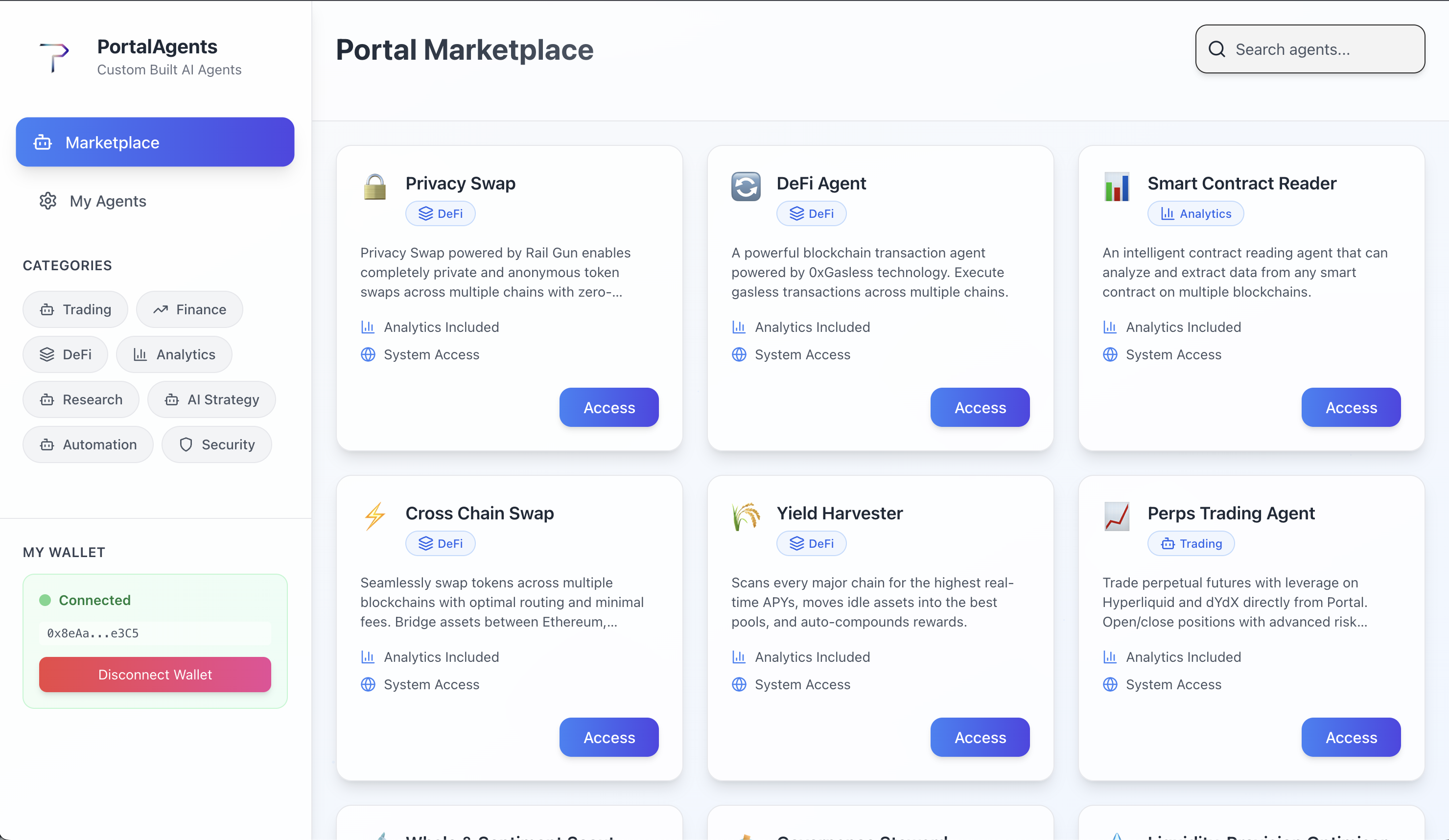
Task: Toggle the Finance category filter
Action: [x=189, y=309]
